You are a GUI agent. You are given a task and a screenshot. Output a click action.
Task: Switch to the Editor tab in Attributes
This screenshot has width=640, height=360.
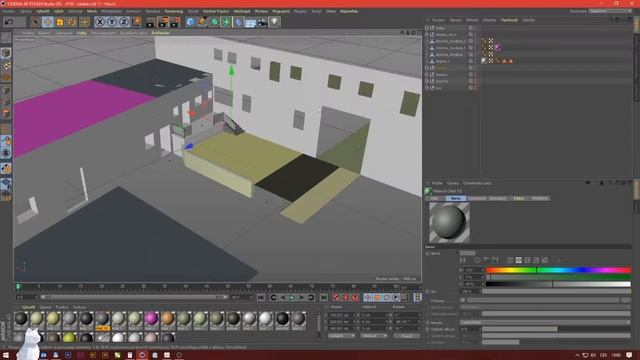pyautogui.click(x=518, y=198)
